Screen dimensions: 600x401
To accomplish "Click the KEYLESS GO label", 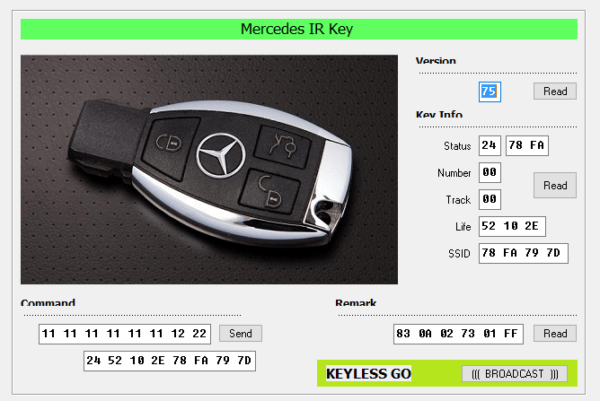I will tap(368, 374).
